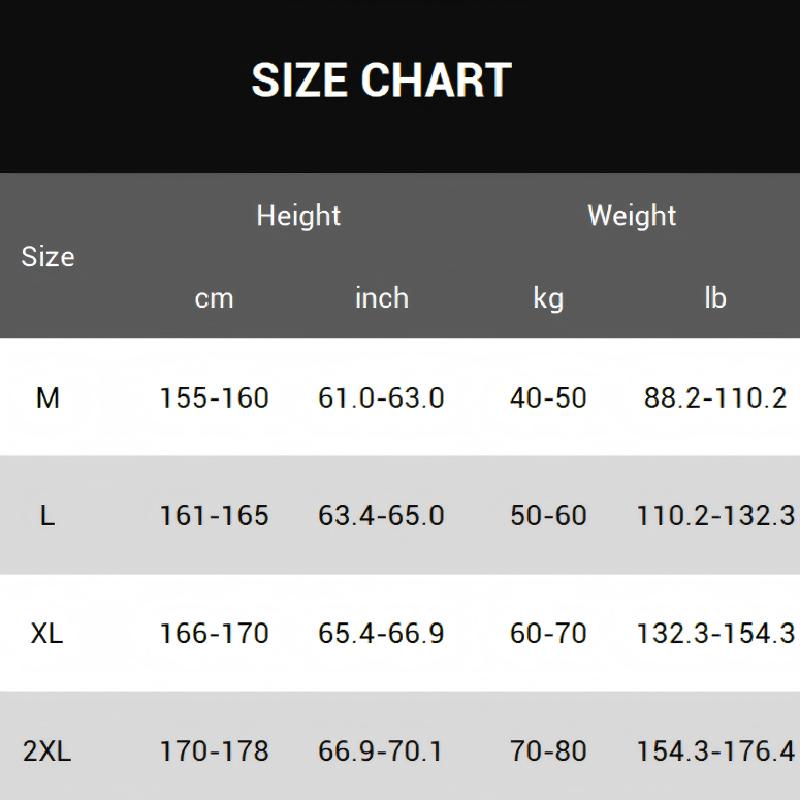800x800 pixels.
Task: Click the 50-60 kg weight cell
Action: (548, 516)
